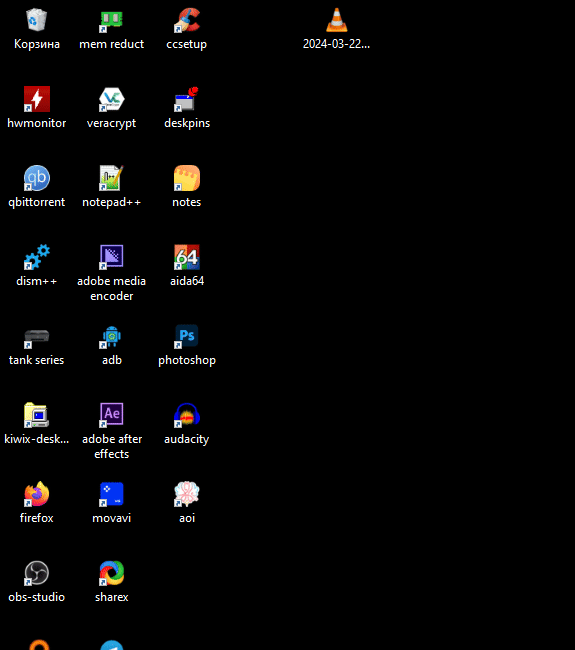Click the adb android icon
Image resolution: width=575 pixels, height=650 pixels.
click(112, 336)
